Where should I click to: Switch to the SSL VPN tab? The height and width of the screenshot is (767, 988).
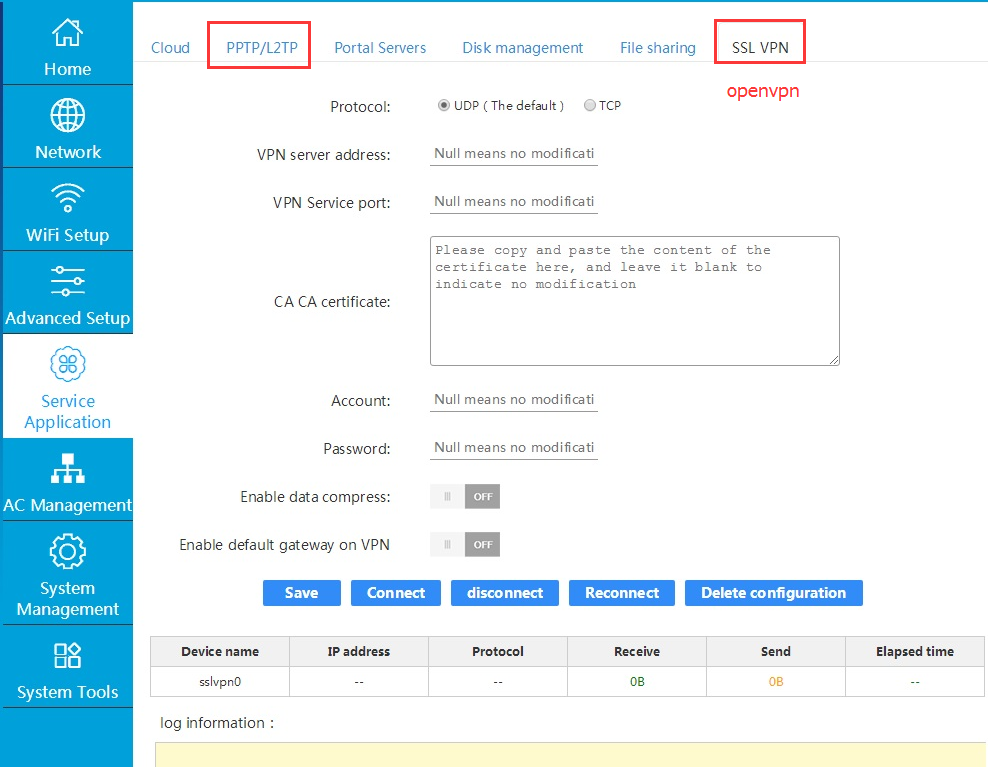(x=759, y=47)
